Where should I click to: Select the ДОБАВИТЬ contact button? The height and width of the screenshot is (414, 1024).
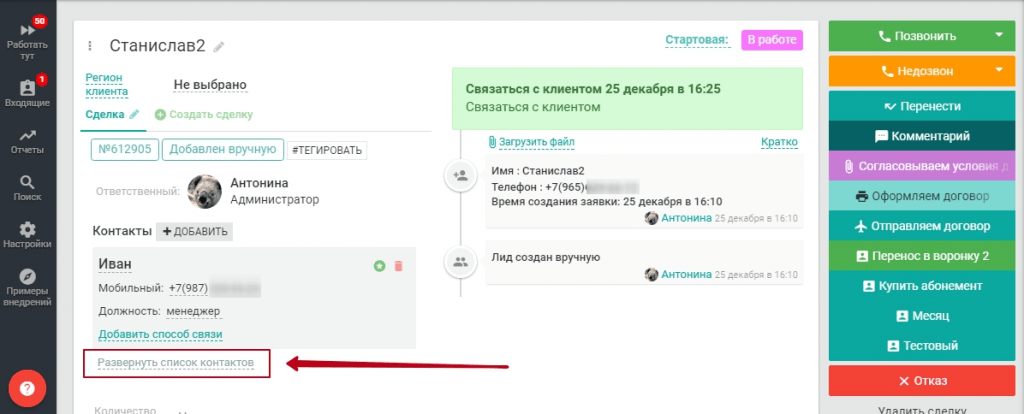coord(194,231)
